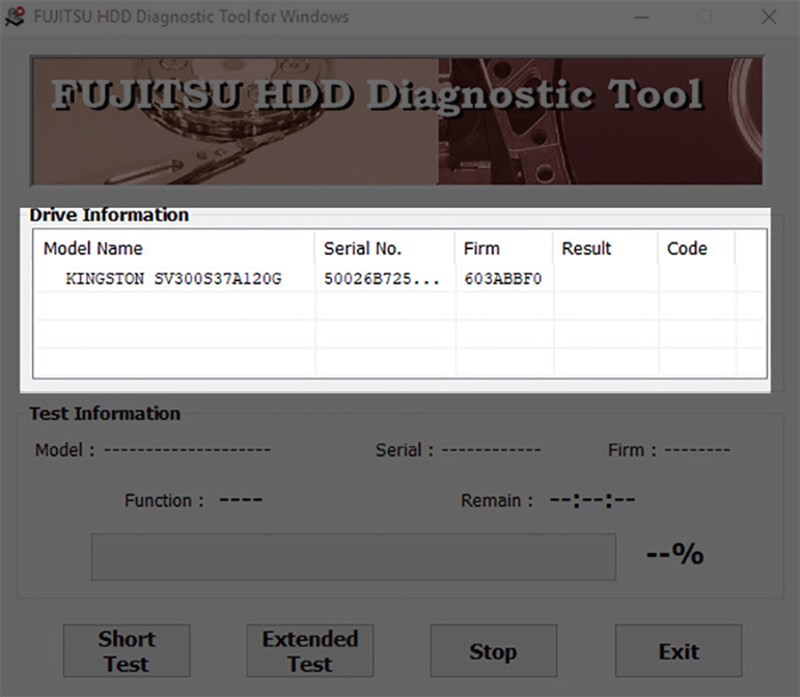Click the Model Name column header
Image resolution: width=800 pixels, height=697 pixels.
point(174,248)
